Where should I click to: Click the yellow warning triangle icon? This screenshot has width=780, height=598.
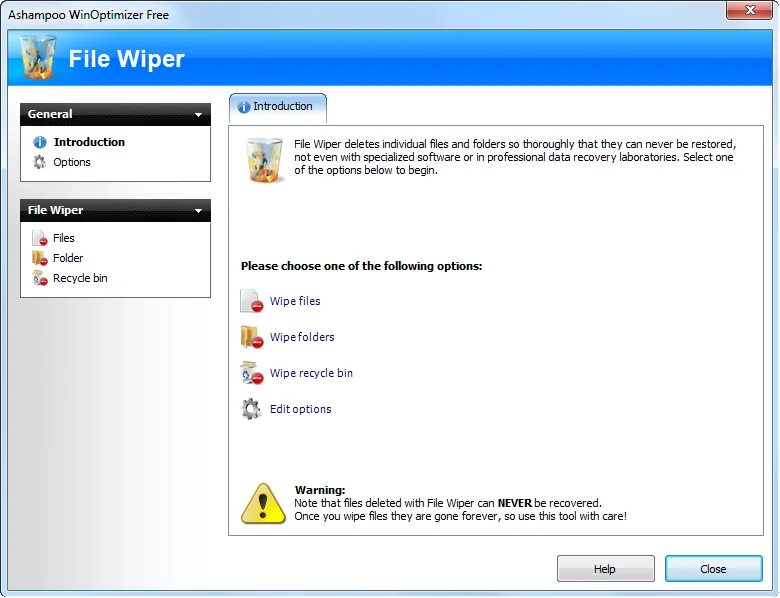pos(263,503)
